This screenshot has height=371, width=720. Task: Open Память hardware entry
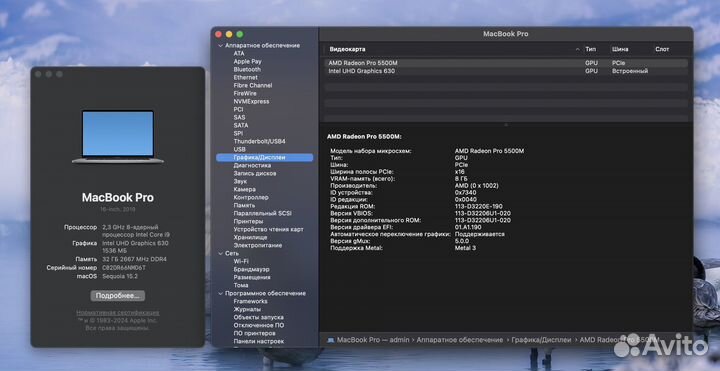(x=244, y=205)
